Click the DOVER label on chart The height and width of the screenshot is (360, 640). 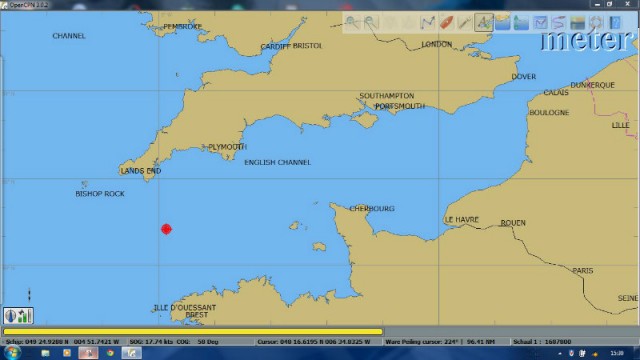click(x=524, y=76)
